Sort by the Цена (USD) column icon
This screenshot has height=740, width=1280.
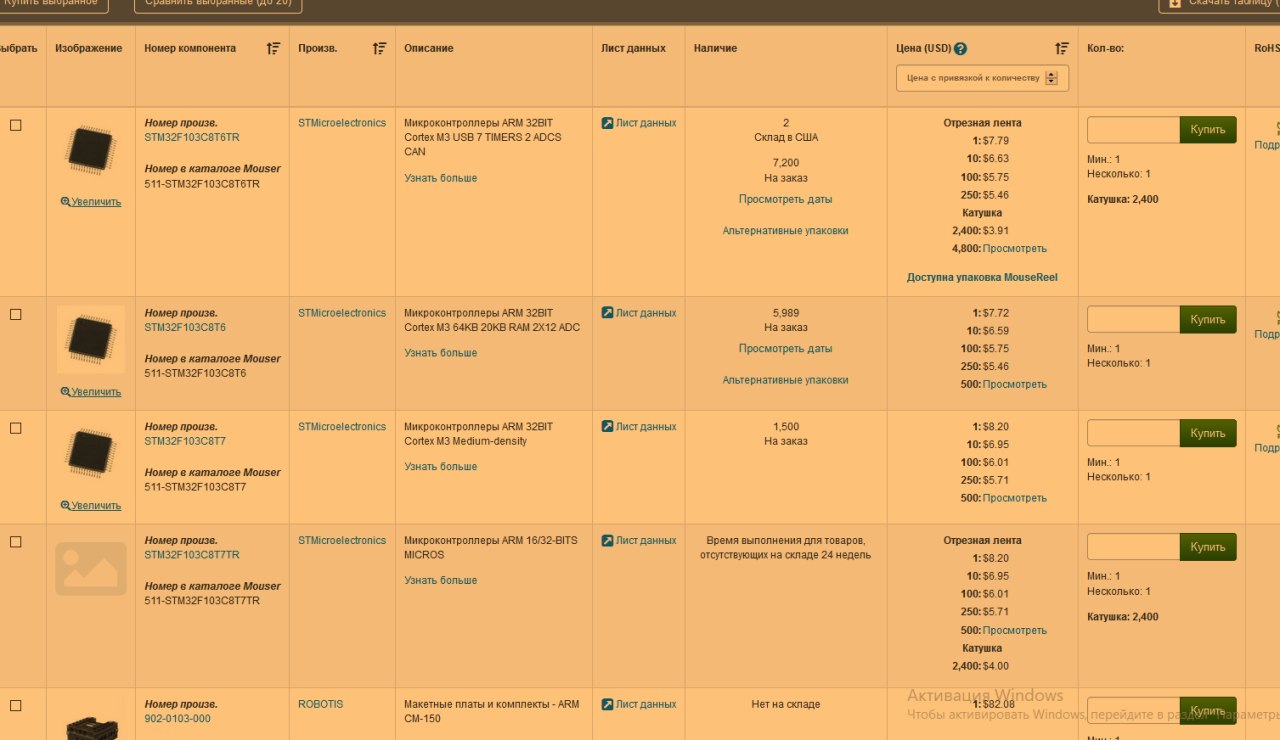click(x=1062, y=48)
